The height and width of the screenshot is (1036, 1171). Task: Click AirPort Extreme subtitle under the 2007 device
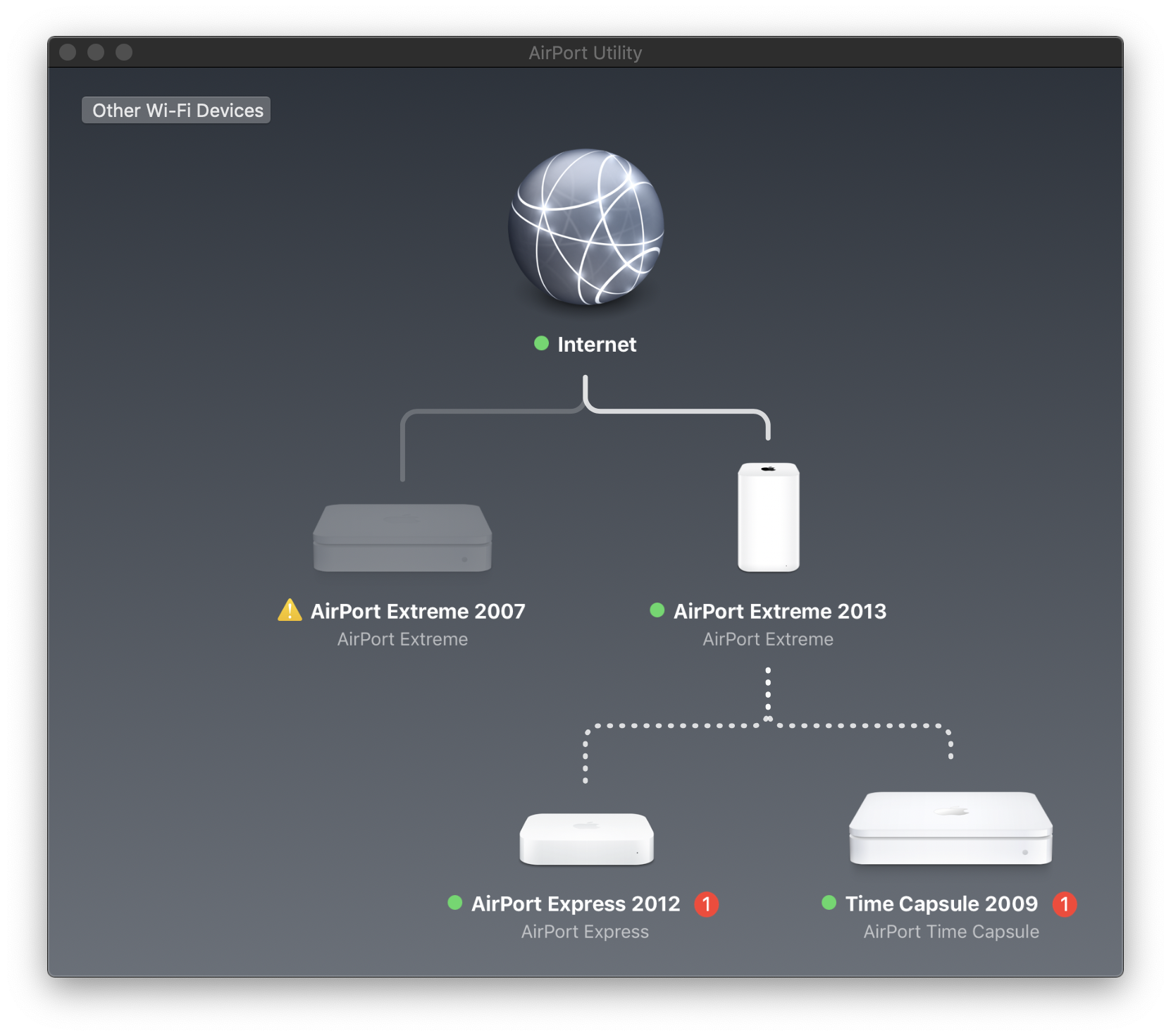402,639
